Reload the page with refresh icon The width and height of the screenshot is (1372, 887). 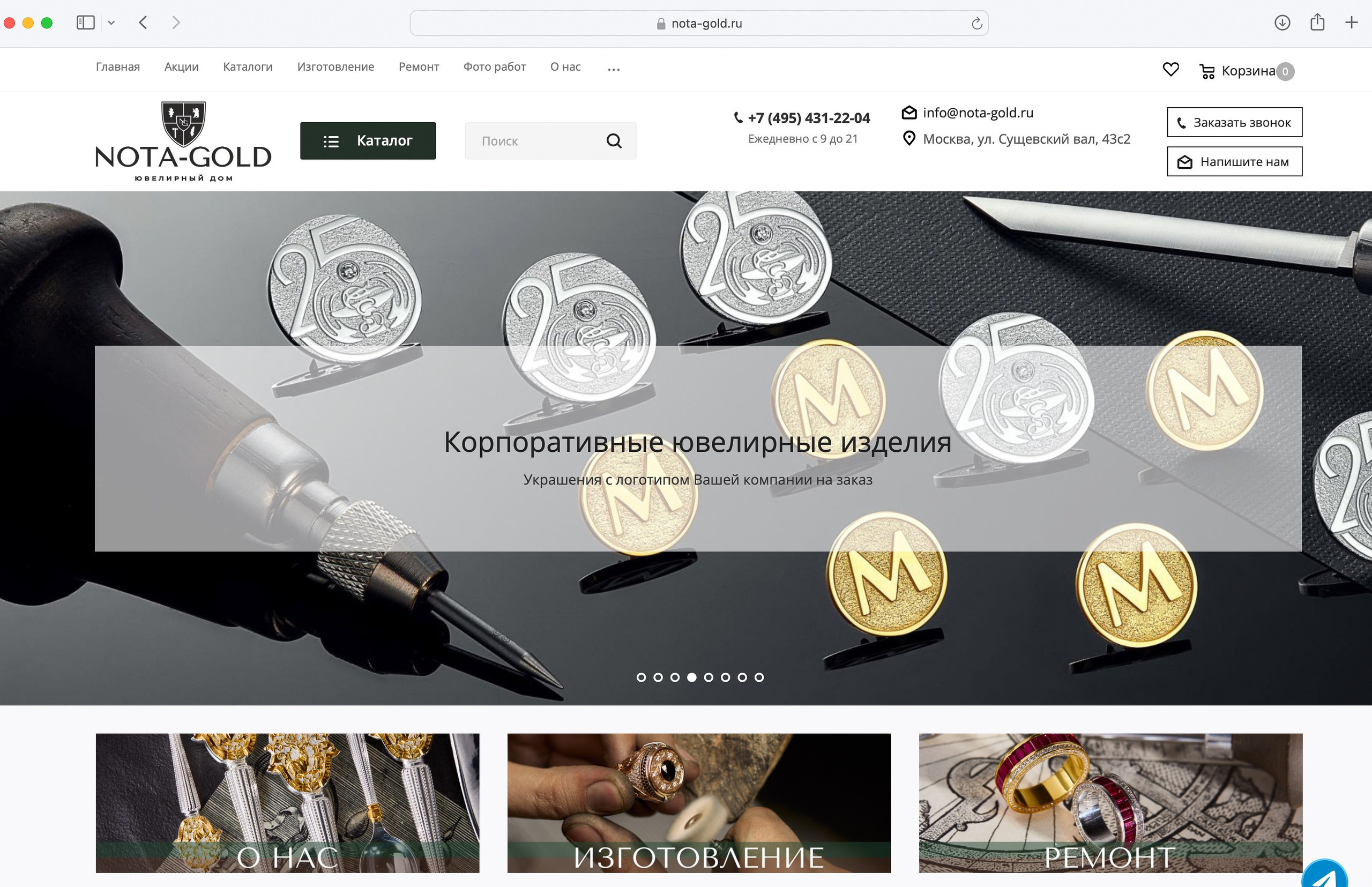(976, 23)
